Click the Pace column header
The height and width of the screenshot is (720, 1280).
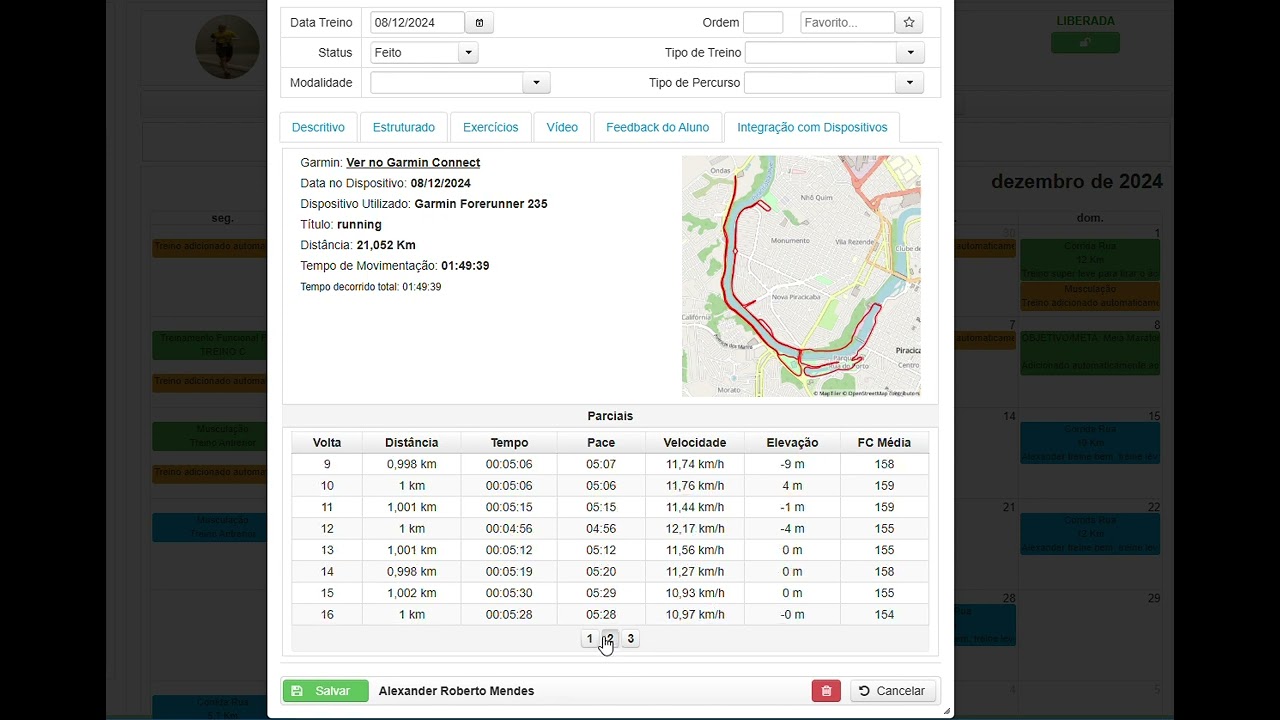(x=601, y=443)
